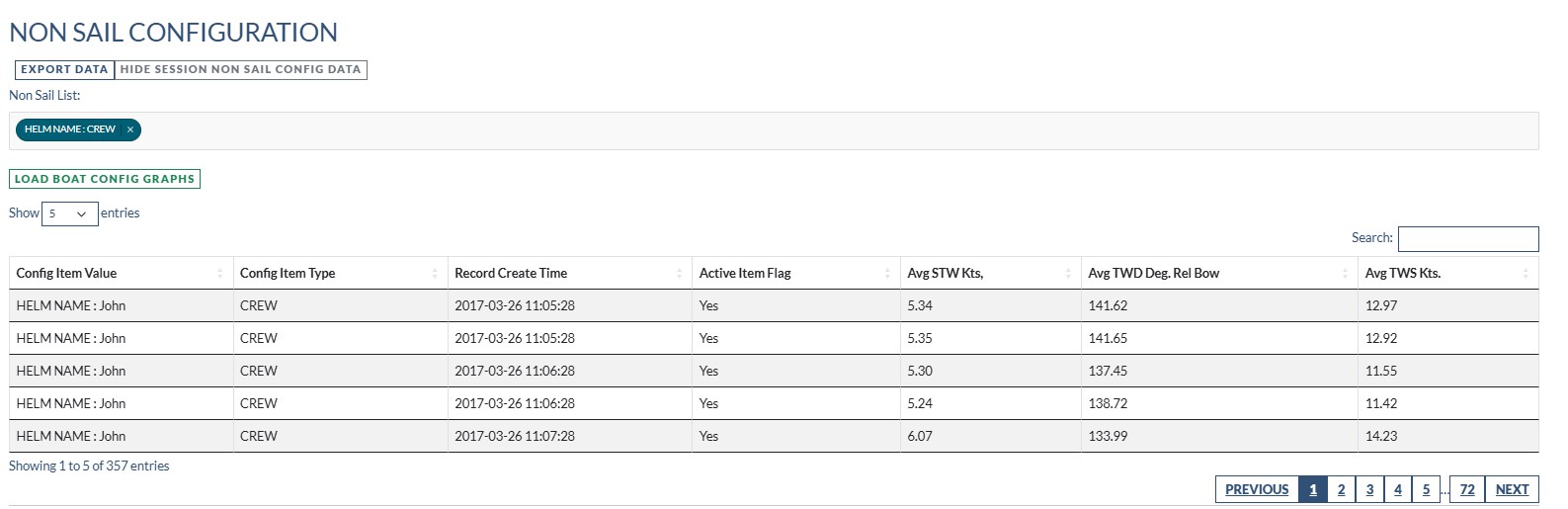Click the Export Data button

(x=64, y=70)
